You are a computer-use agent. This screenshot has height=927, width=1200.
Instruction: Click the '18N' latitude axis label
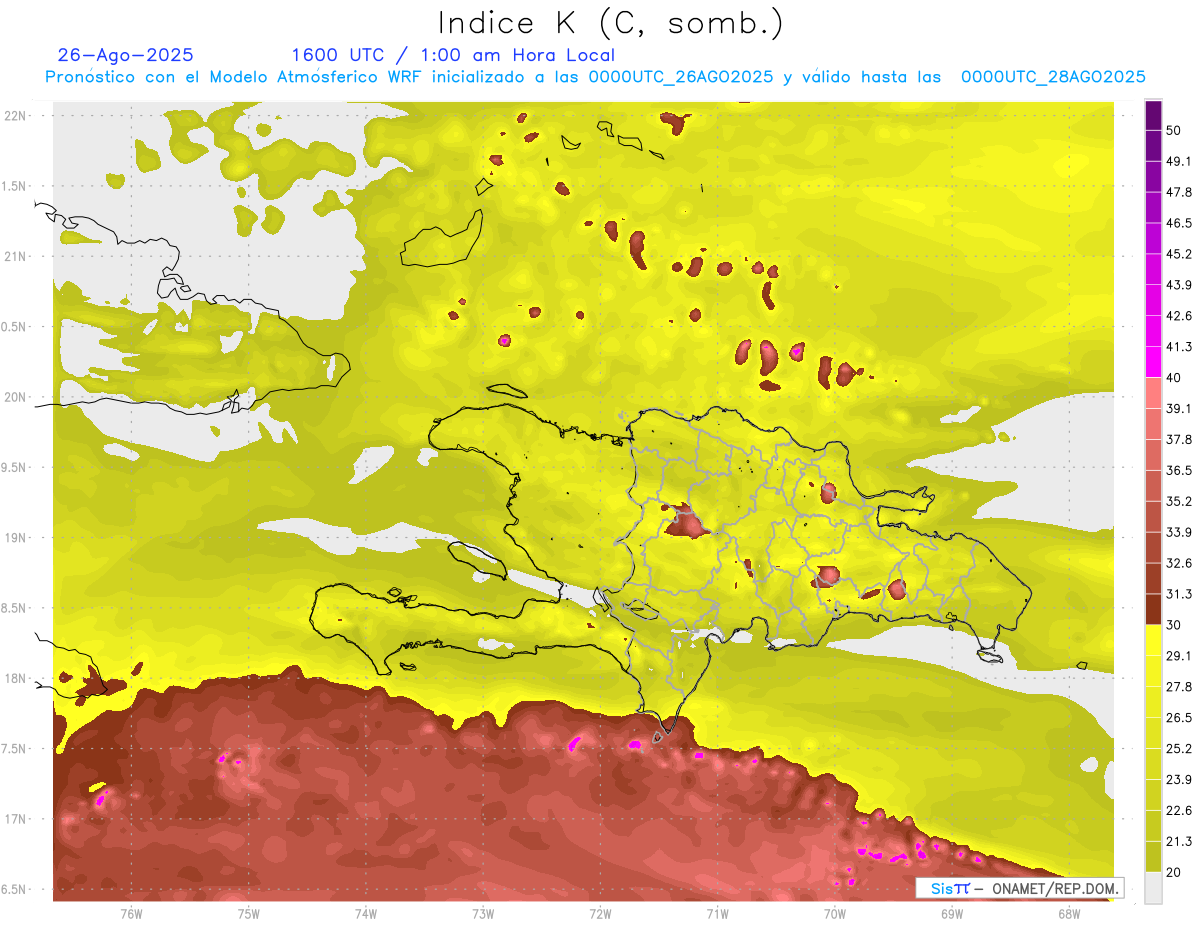(16, 678)
